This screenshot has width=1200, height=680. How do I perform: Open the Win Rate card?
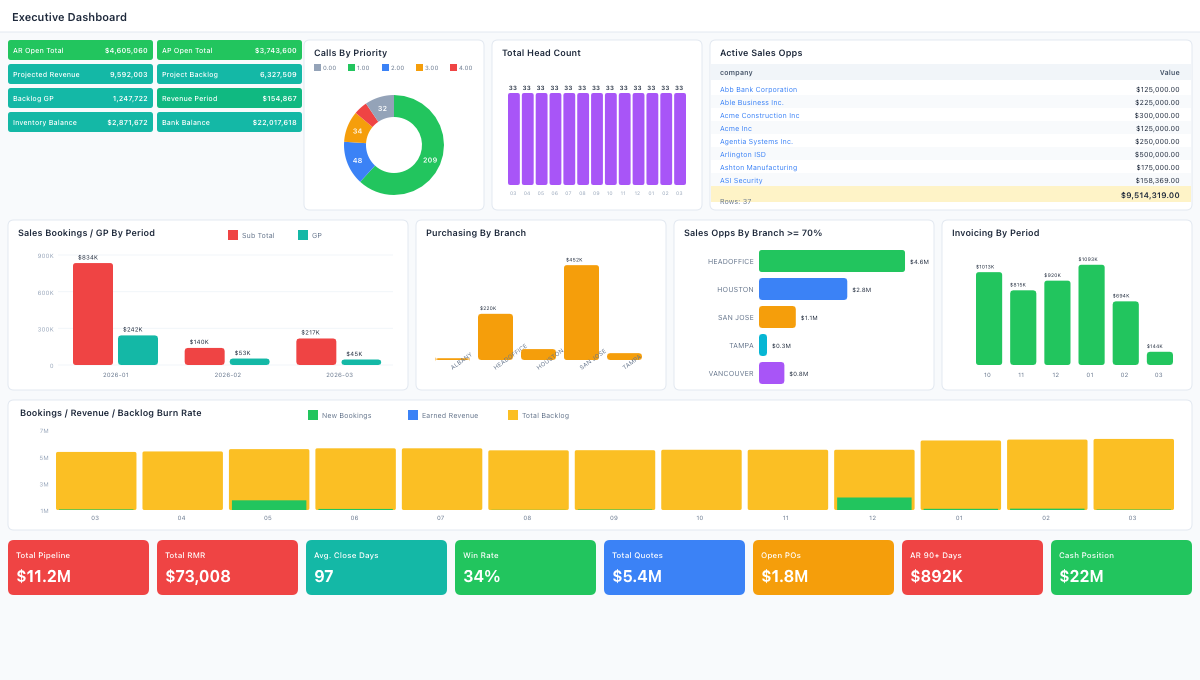(525, 567)
